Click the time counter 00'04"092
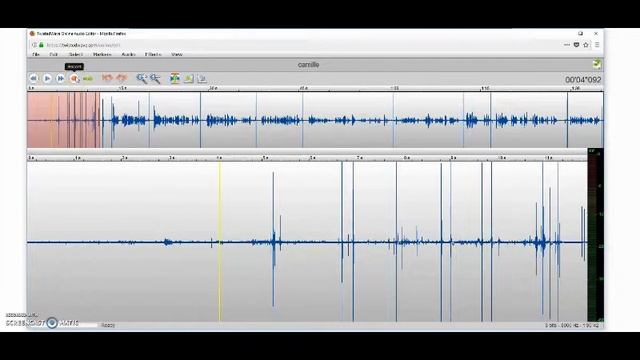 583,80
